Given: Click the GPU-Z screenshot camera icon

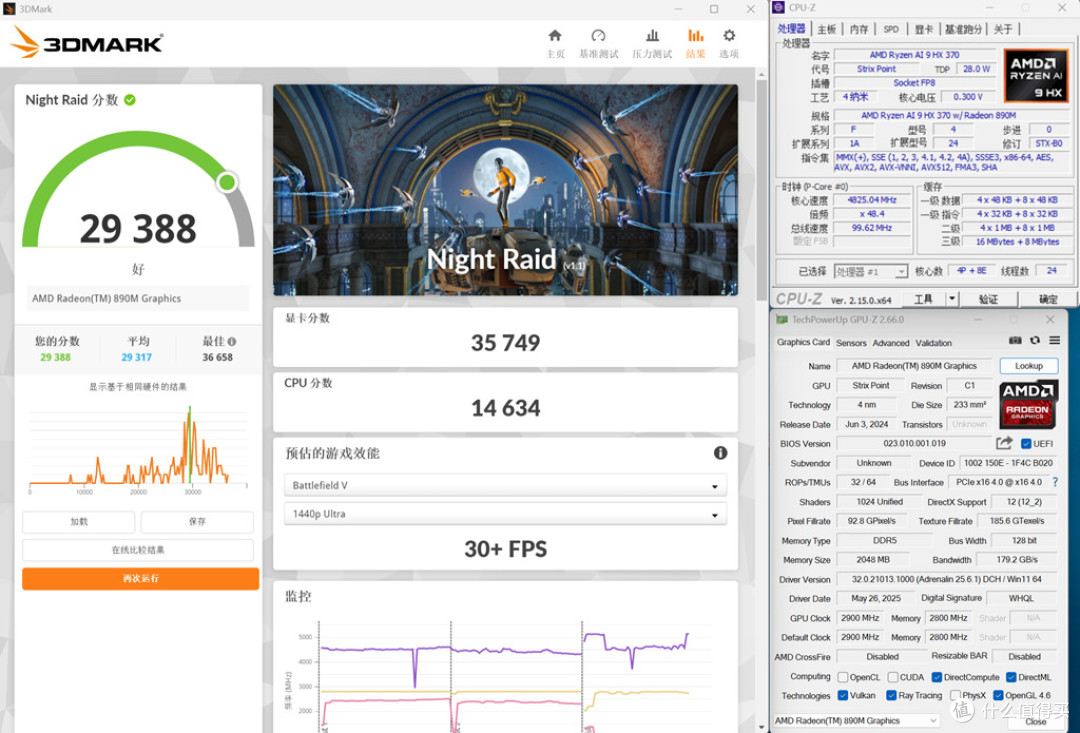Looking at the screenshot, I should pos(1015,340).
